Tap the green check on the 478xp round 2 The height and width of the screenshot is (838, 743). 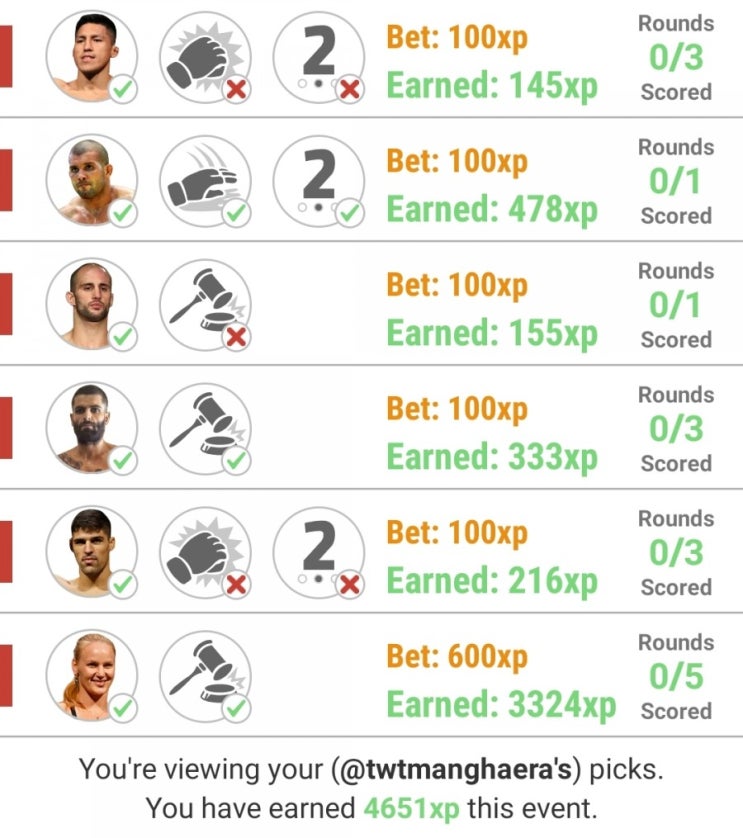(350, 213)
